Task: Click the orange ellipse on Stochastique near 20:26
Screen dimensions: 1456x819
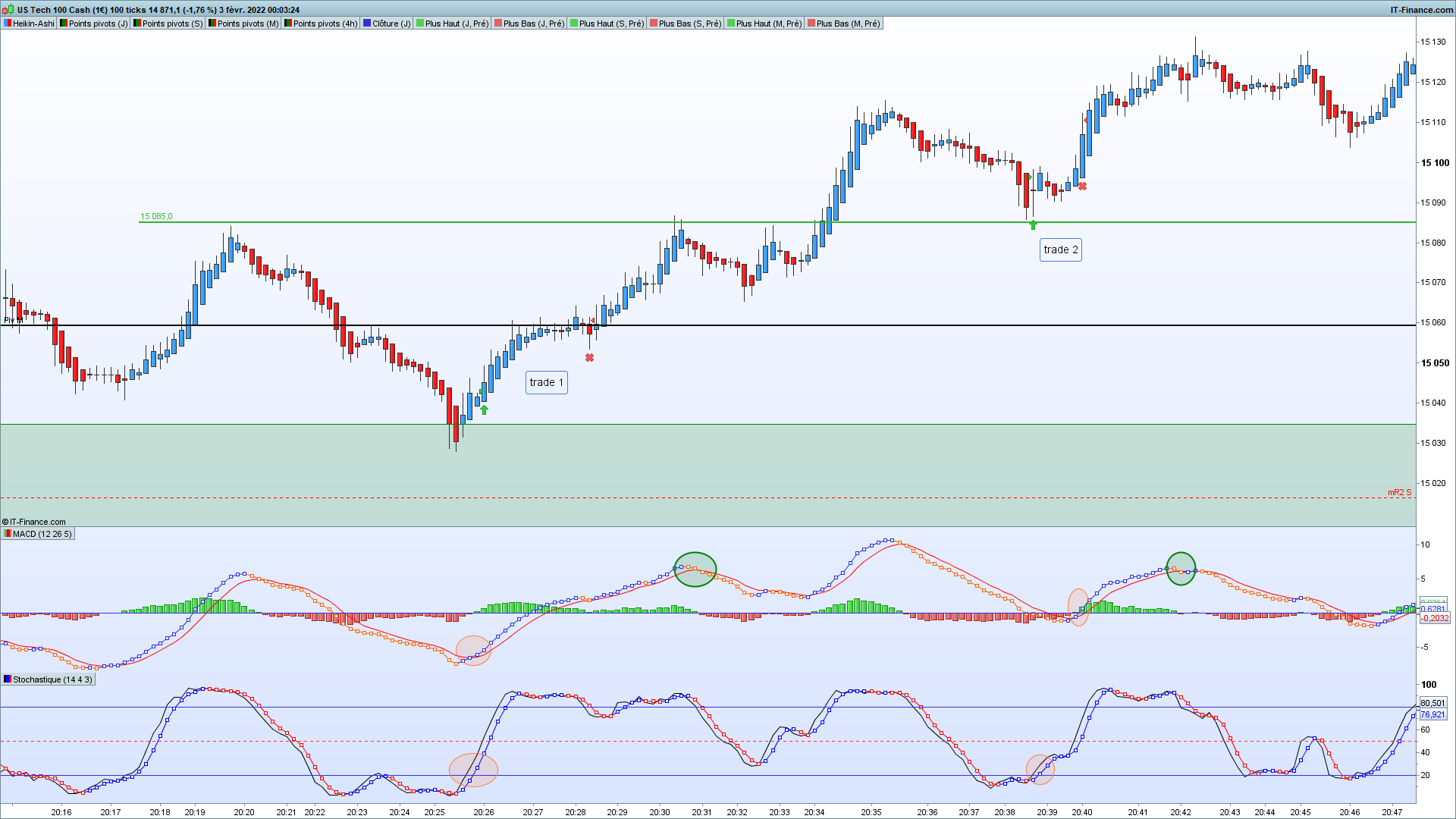Action: 473,770
